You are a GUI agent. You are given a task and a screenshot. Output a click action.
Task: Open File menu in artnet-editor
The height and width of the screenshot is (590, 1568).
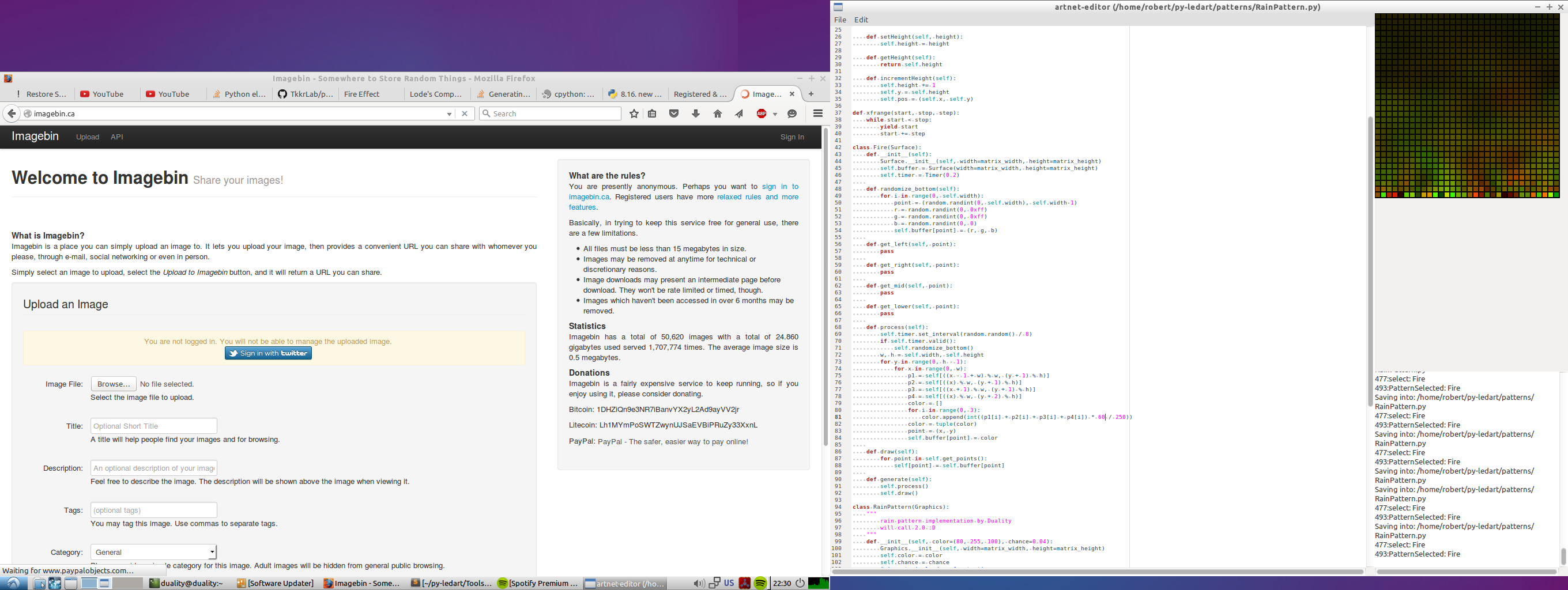[840, 20]
